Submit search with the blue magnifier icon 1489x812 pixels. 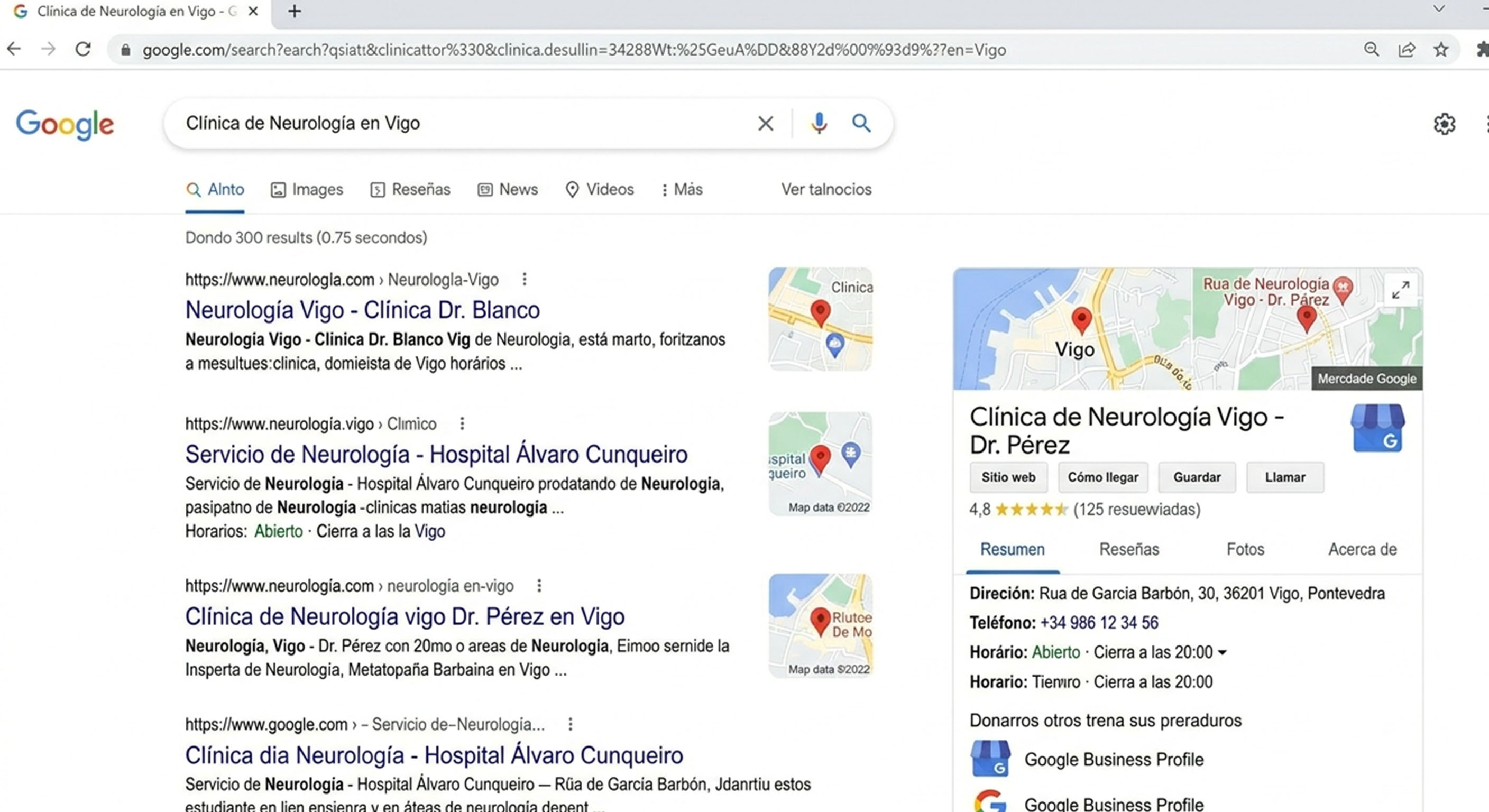(x=861, y=123)
